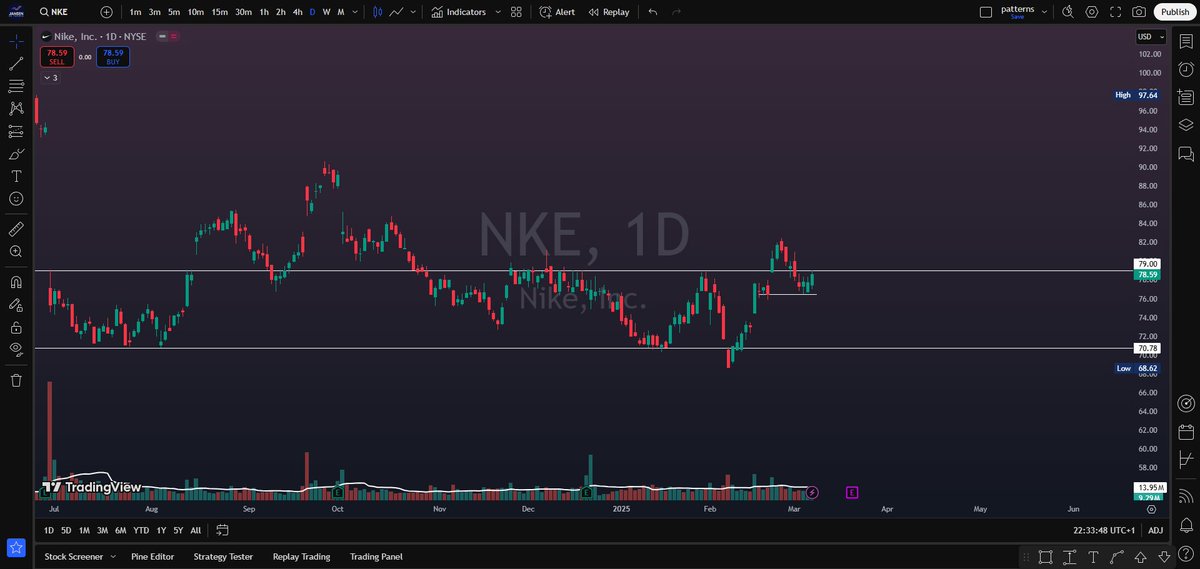
Task: Open the watchlist panel
Action: 1186,42
